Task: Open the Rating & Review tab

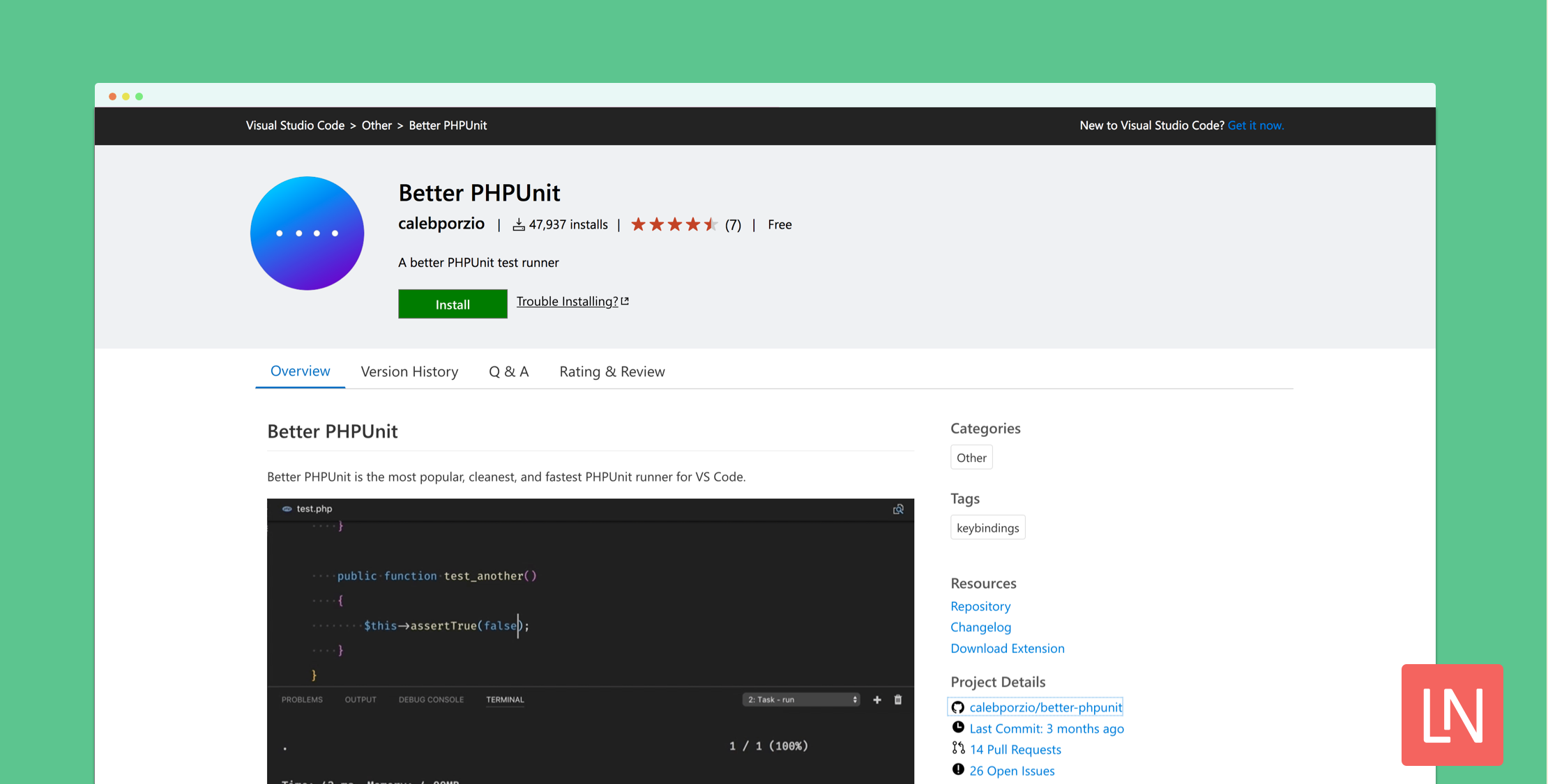Action: tap(612, 371)
